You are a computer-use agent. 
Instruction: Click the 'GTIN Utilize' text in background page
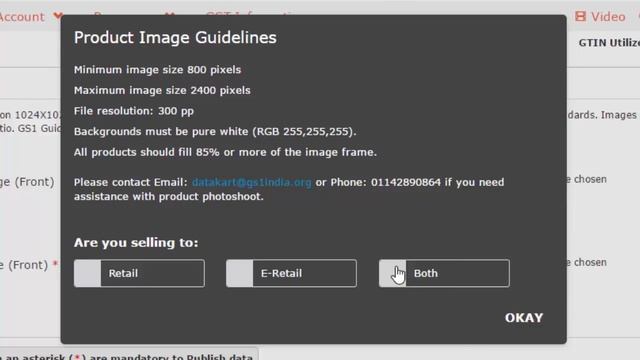(x=609, y=42)
